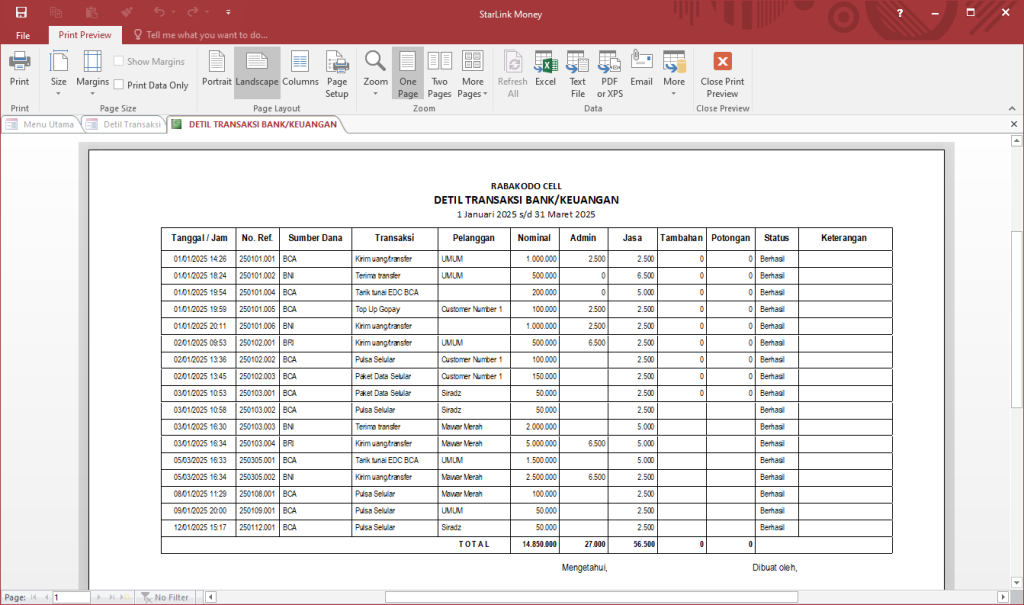Click the date range 1 Januari 2025 s/d 31 Maret 2025
This screenshot has height=605, width=1024.
tap(526, 214)
